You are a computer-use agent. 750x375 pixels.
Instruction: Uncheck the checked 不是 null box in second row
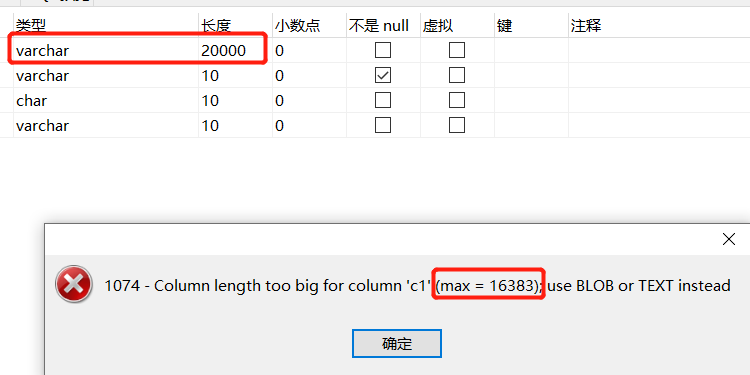click(383, 75)
